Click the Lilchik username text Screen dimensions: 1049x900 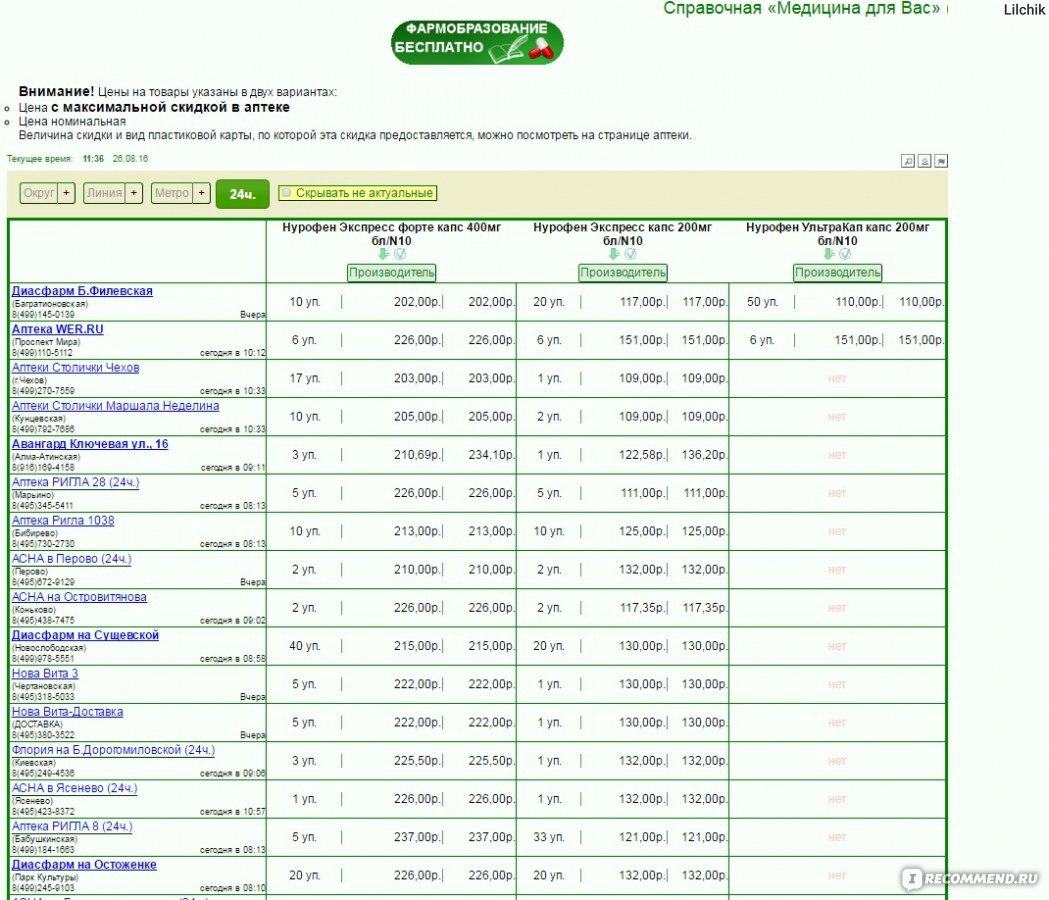[x=1024, y=9]
